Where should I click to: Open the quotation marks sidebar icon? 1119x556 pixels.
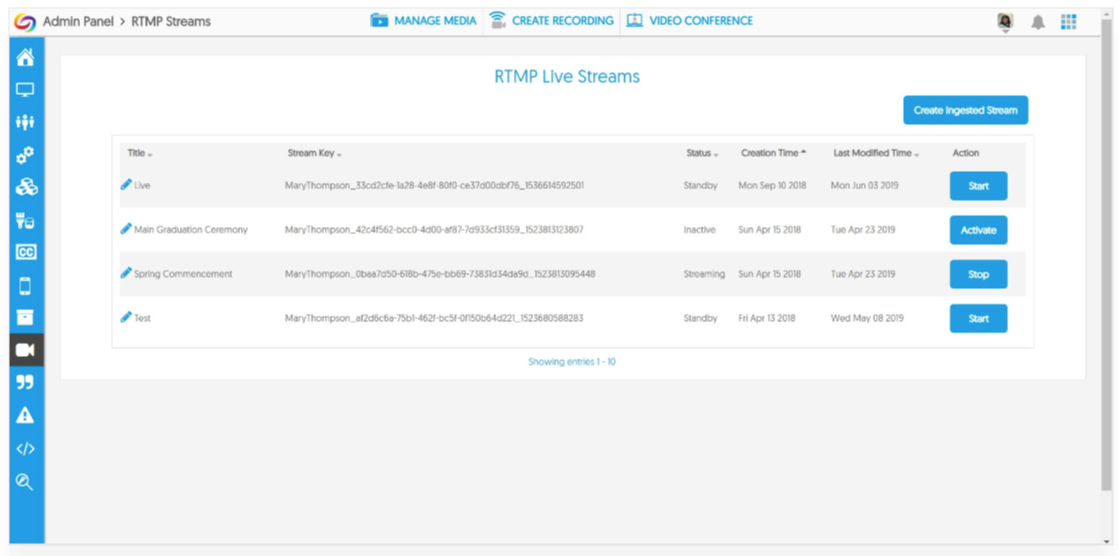25,383
